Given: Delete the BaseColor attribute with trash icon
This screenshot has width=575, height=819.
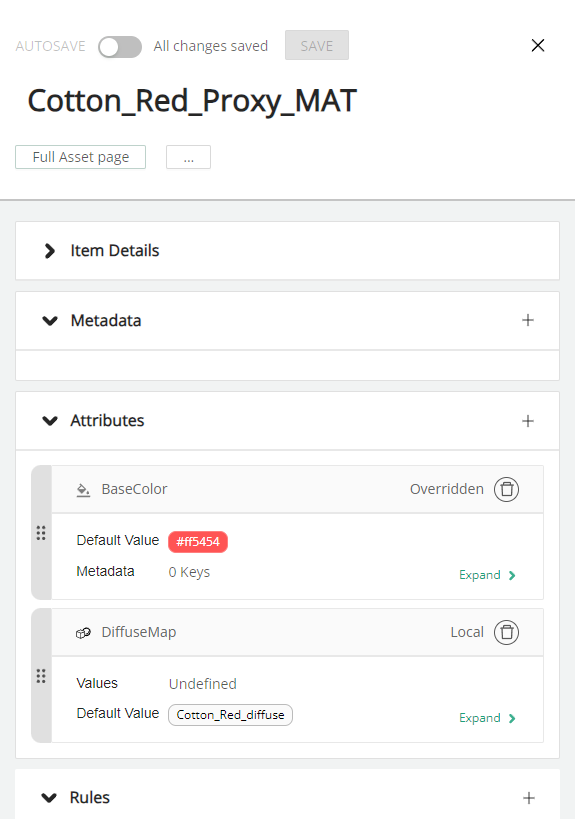Looking at the screenshot, I should (x=506, y=489).
